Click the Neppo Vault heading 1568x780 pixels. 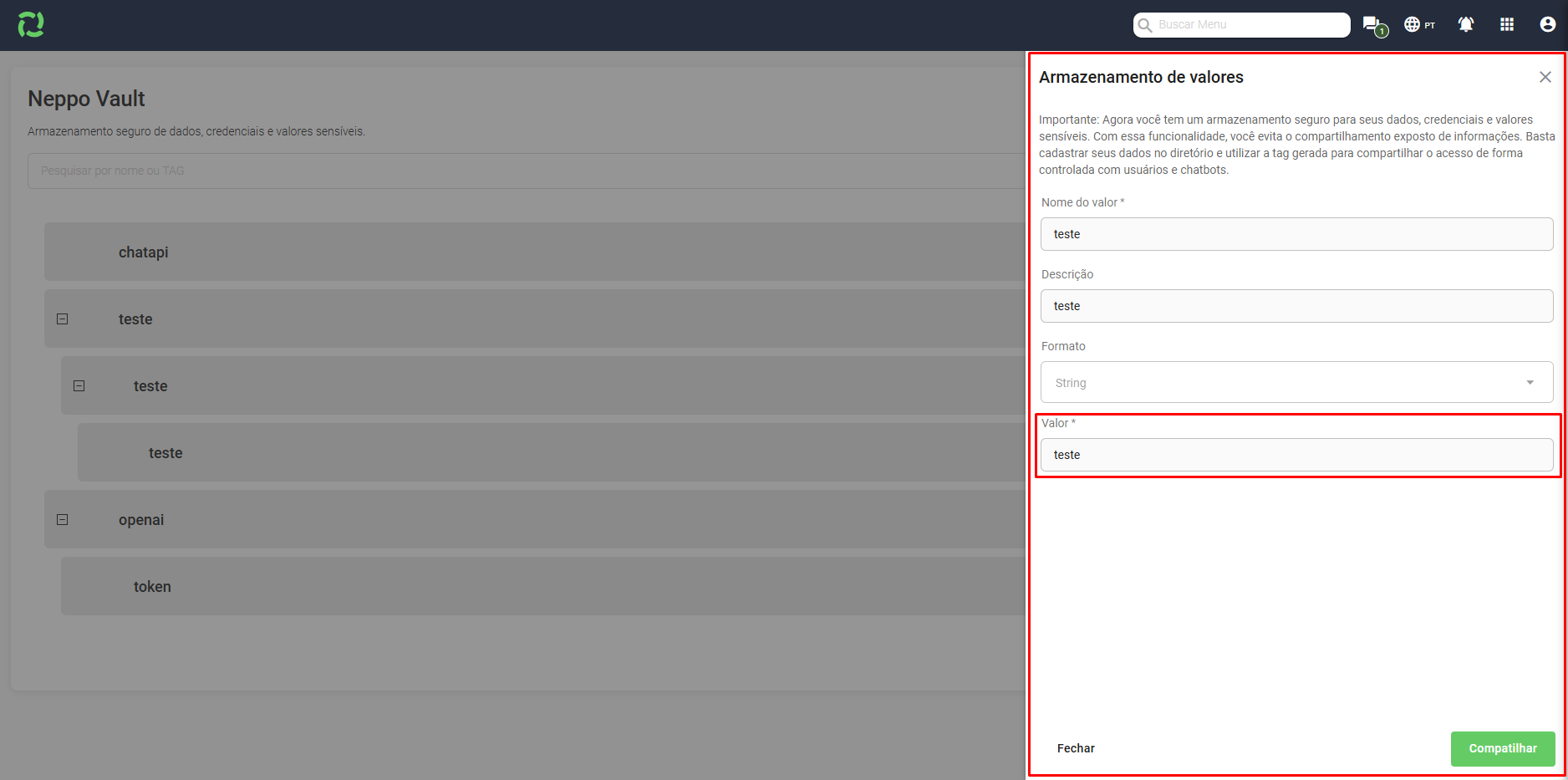(86, 99)
